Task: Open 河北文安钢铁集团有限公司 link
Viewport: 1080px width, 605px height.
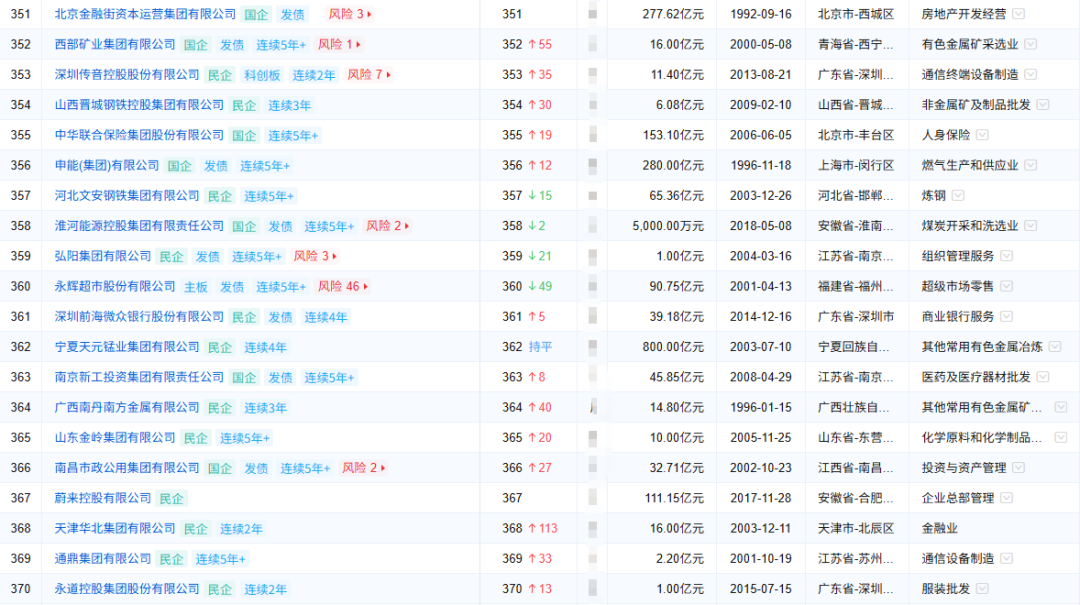Action: (127, 196)
